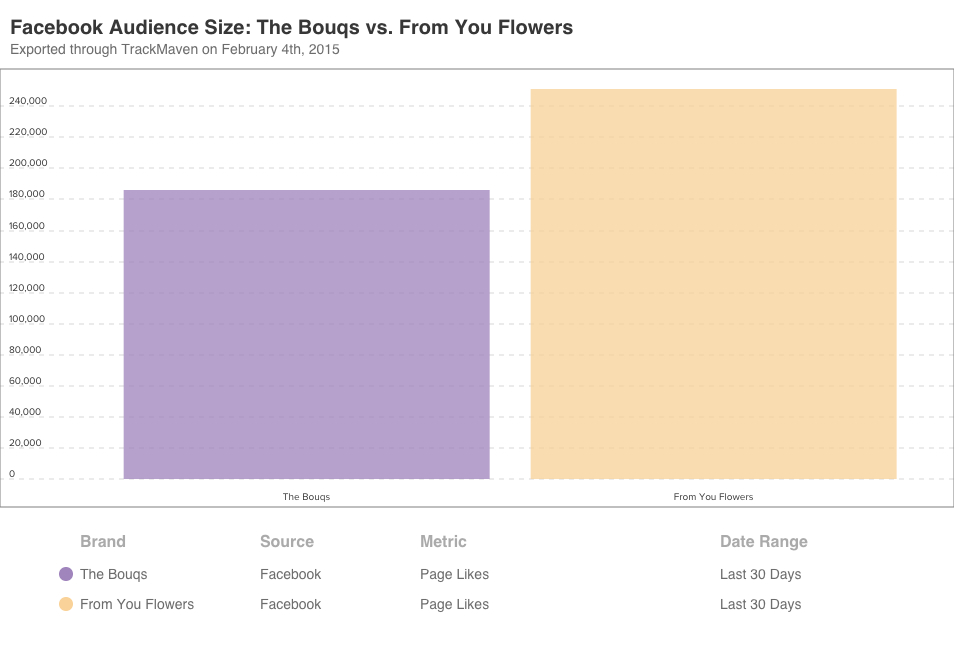Click the orange From You Flowers legend dot
The image size is (954, 664).
click(66, 604)
